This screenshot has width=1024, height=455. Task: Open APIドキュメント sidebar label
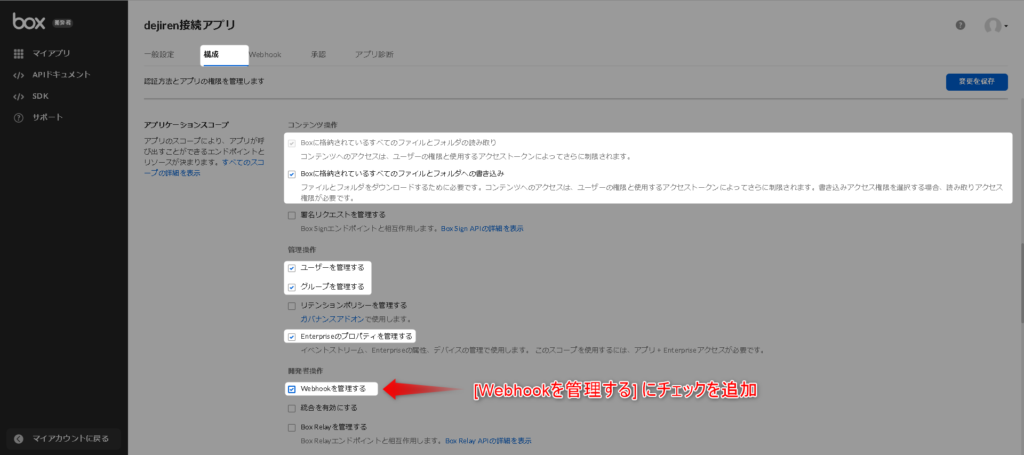tap(61, 75)
